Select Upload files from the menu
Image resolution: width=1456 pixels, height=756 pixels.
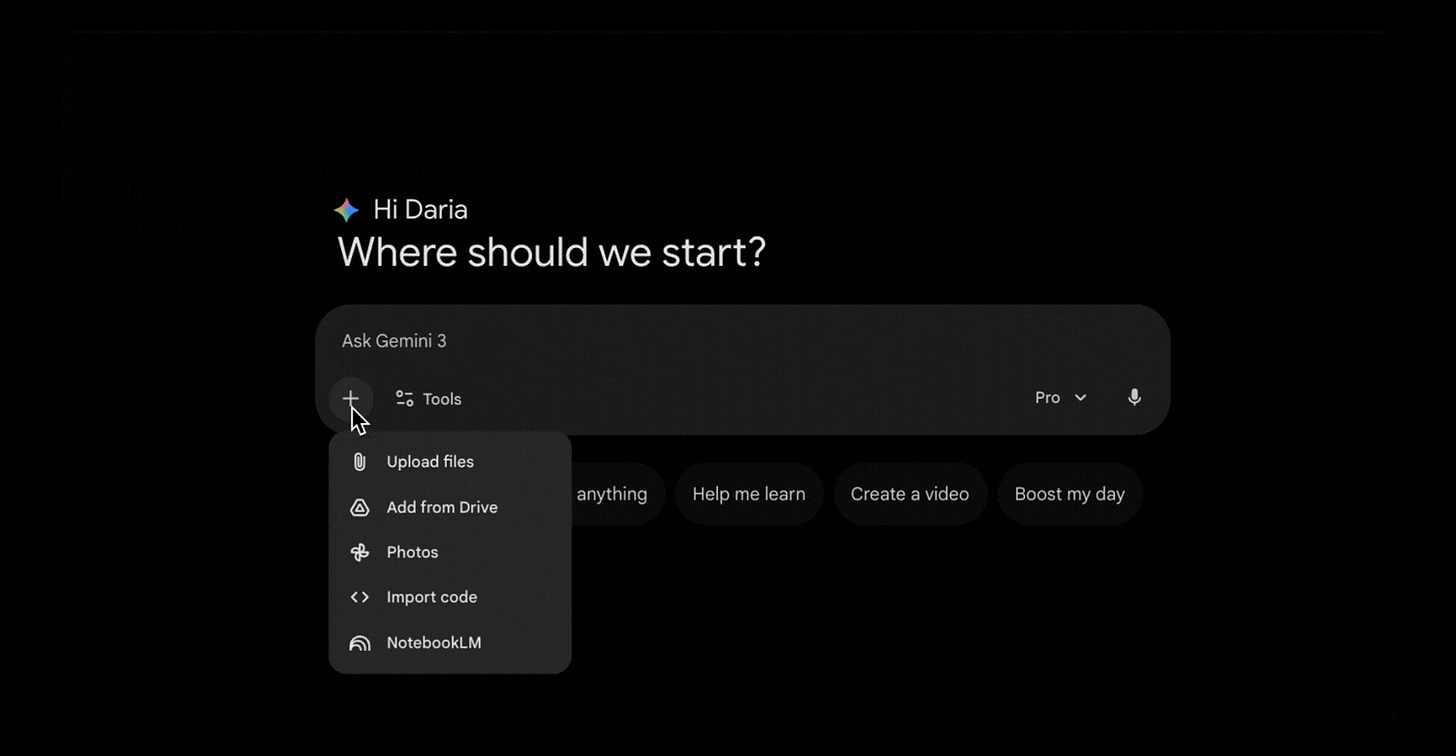coord(450,462)
